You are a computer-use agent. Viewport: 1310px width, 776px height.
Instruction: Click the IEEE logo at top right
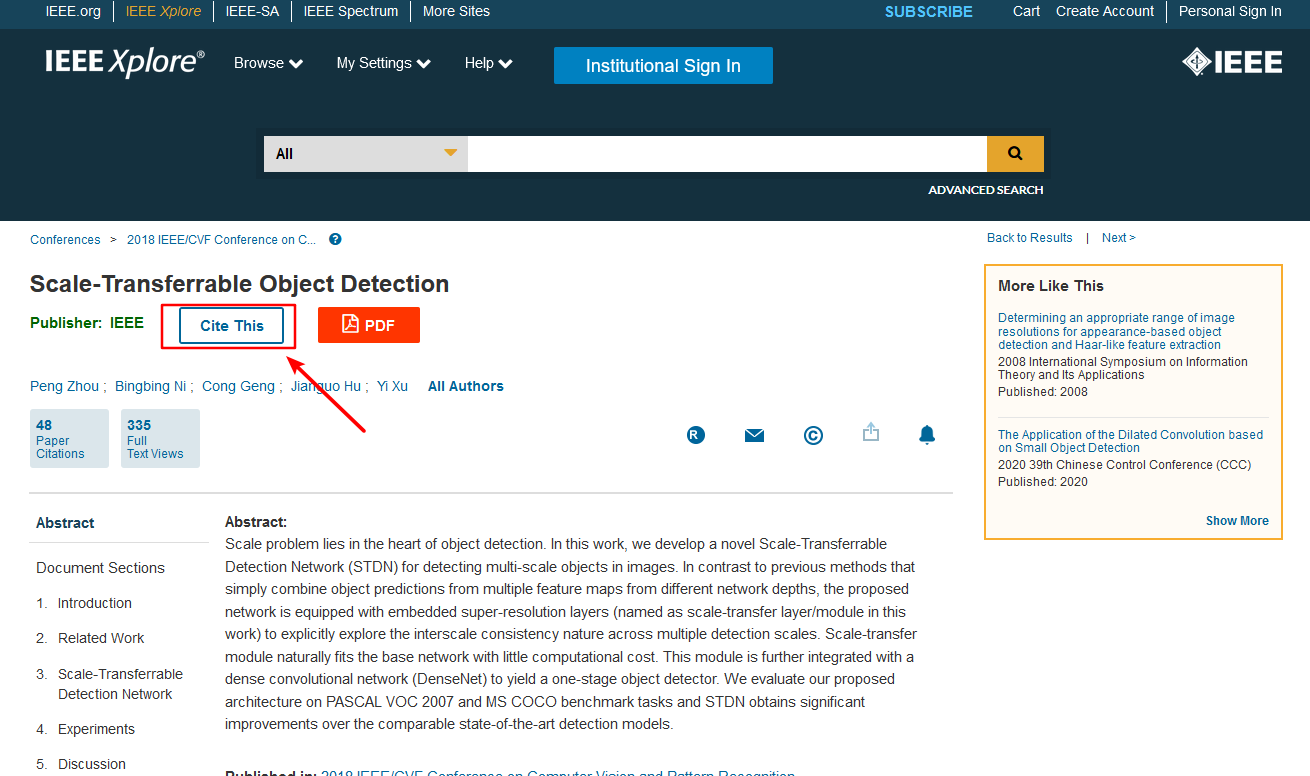1232,63
